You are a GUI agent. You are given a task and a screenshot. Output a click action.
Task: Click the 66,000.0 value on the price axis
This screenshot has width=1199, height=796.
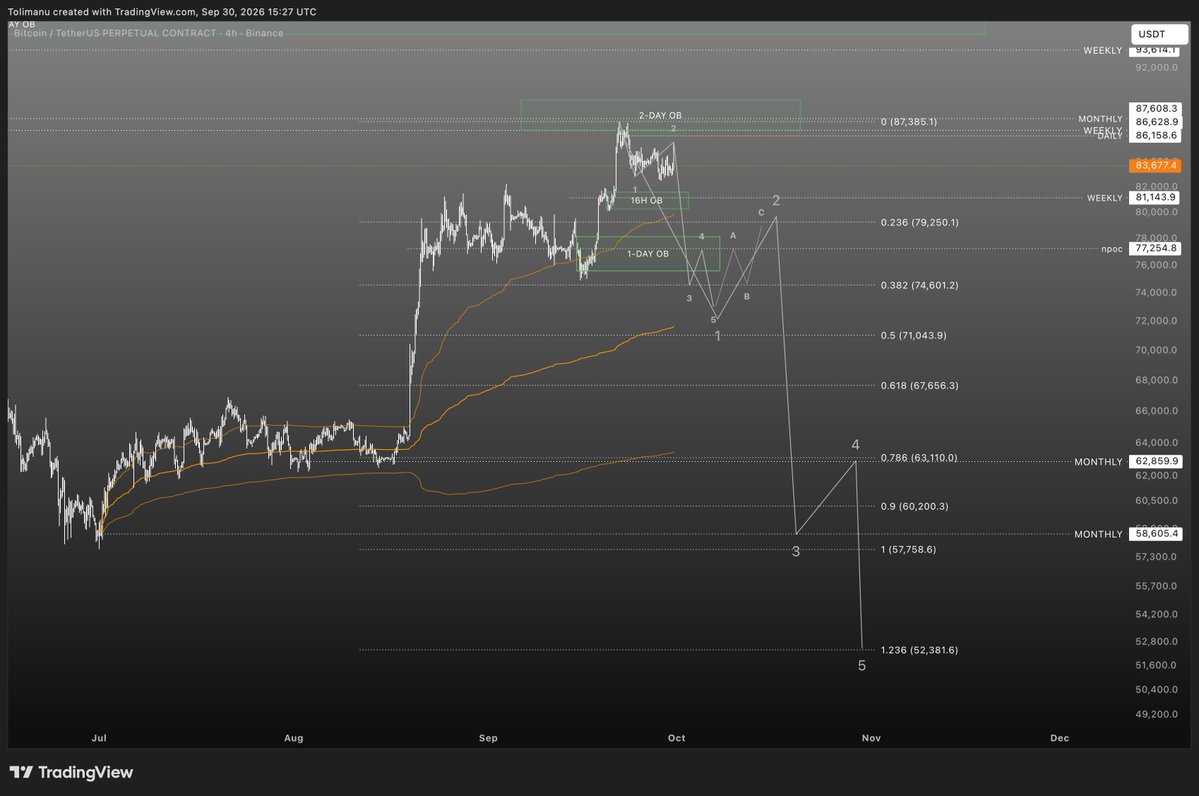1156,411
